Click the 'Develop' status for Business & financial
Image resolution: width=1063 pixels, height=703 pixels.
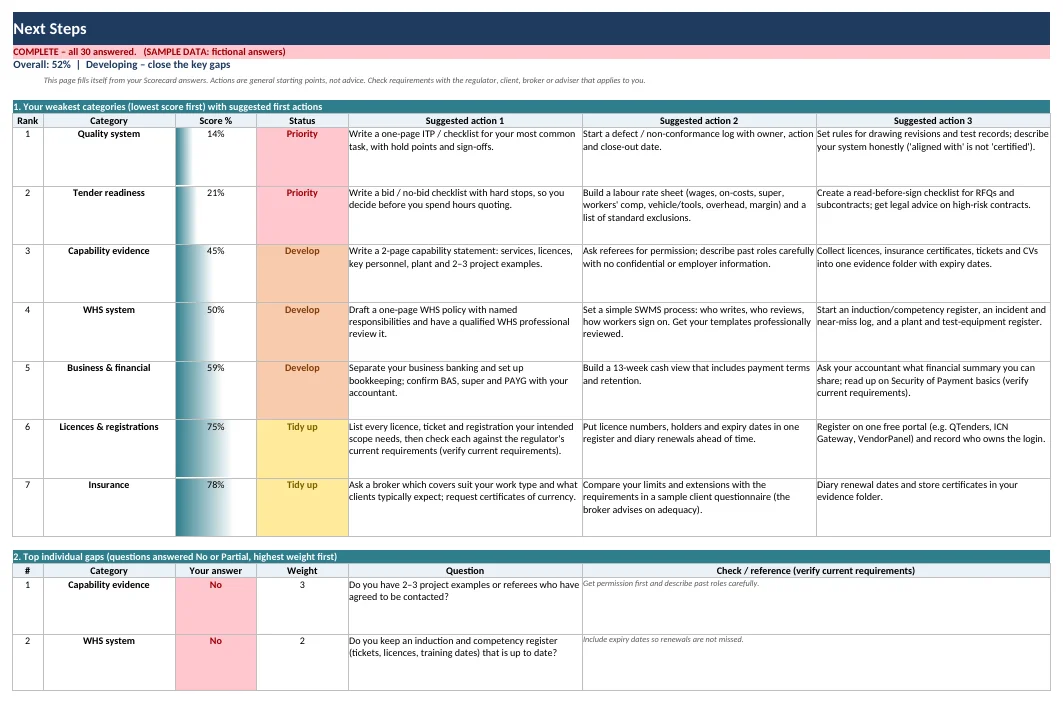302,390
